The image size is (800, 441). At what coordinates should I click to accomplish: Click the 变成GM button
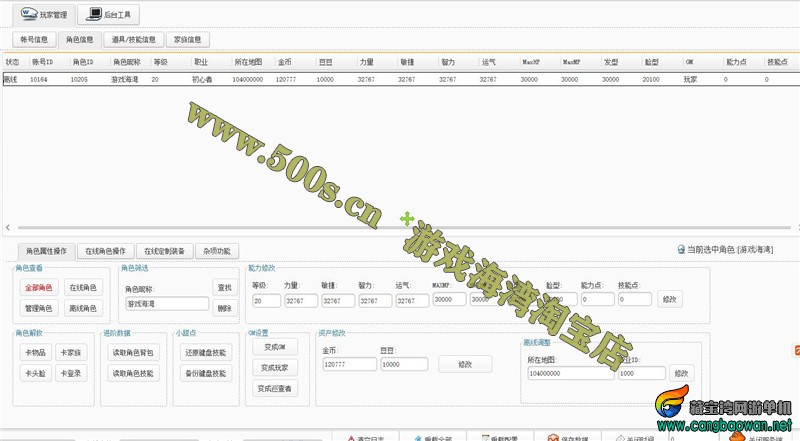pos(275,347)
